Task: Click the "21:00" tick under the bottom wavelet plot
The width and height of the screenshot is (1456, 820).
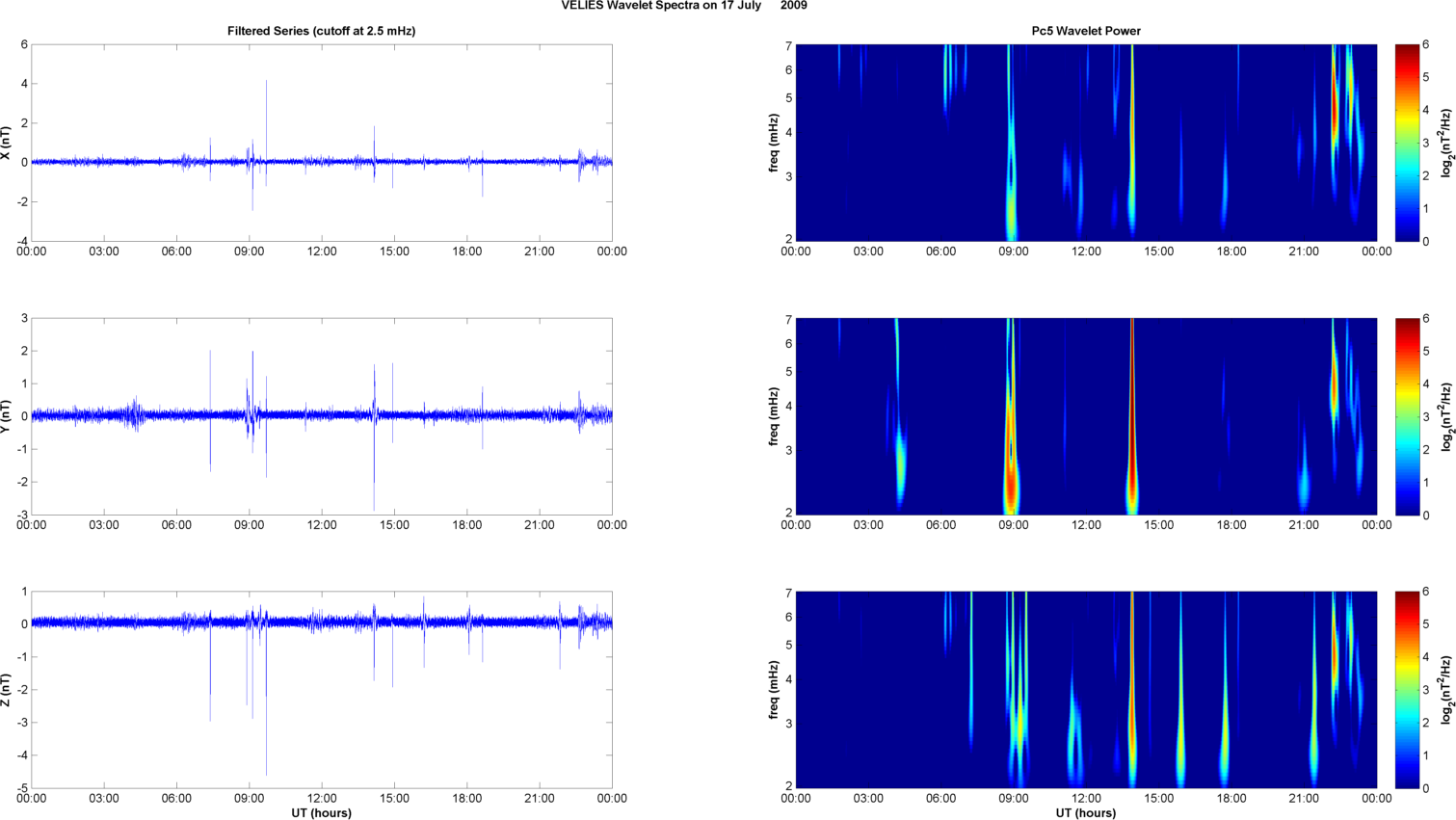Action: click(x=1304, y=799)
